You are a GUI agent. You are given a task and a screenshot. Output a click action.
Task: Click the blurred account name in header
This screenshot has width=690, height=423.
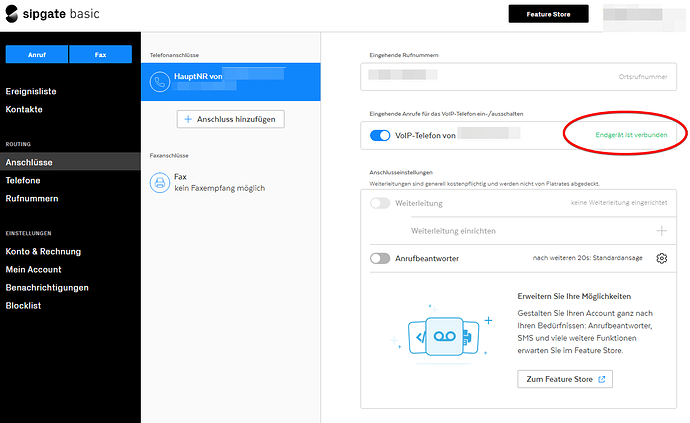point(644,18)
